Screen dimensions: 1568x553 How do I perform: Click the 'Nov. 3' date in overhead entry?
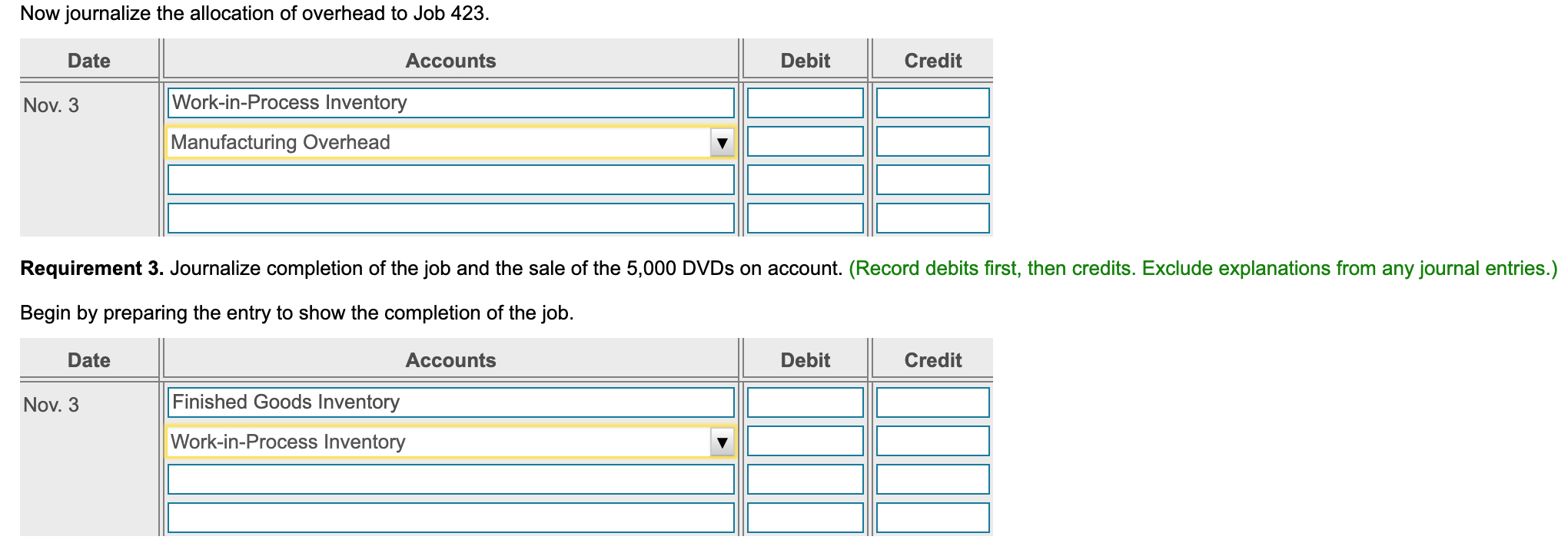pos(51,105)
